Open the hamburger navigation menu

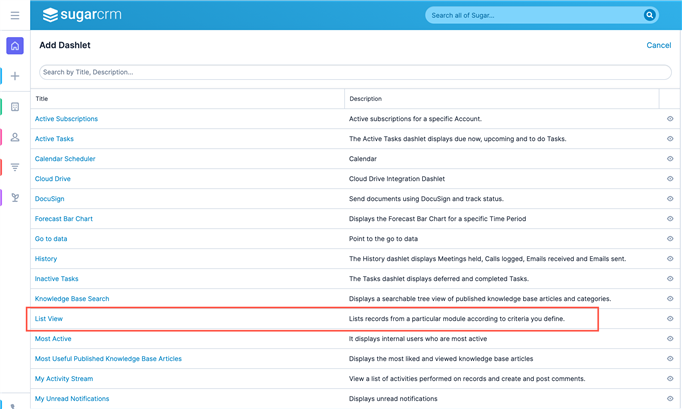(x=15, y=15)
